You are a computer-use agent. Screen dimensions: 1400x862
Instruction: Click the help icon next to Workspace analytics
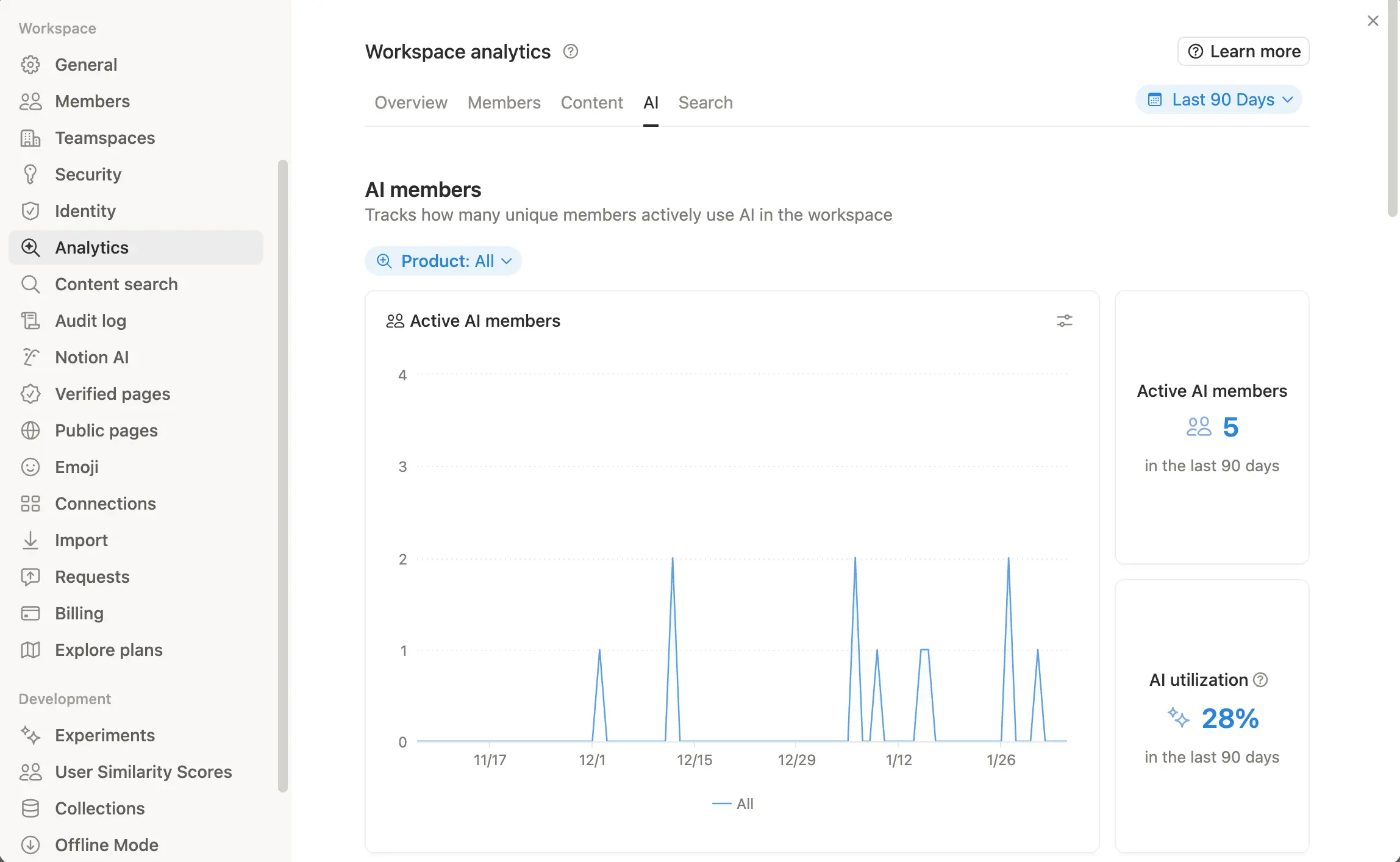click(x=571, y=52)
